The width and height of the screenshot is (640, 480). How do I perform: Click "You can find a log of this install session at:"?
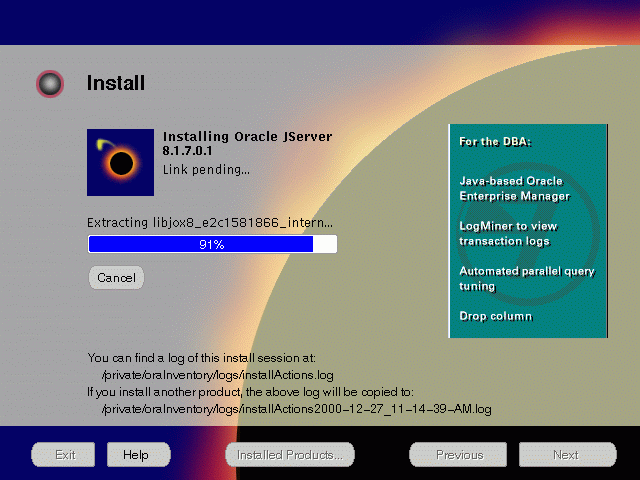202,358
